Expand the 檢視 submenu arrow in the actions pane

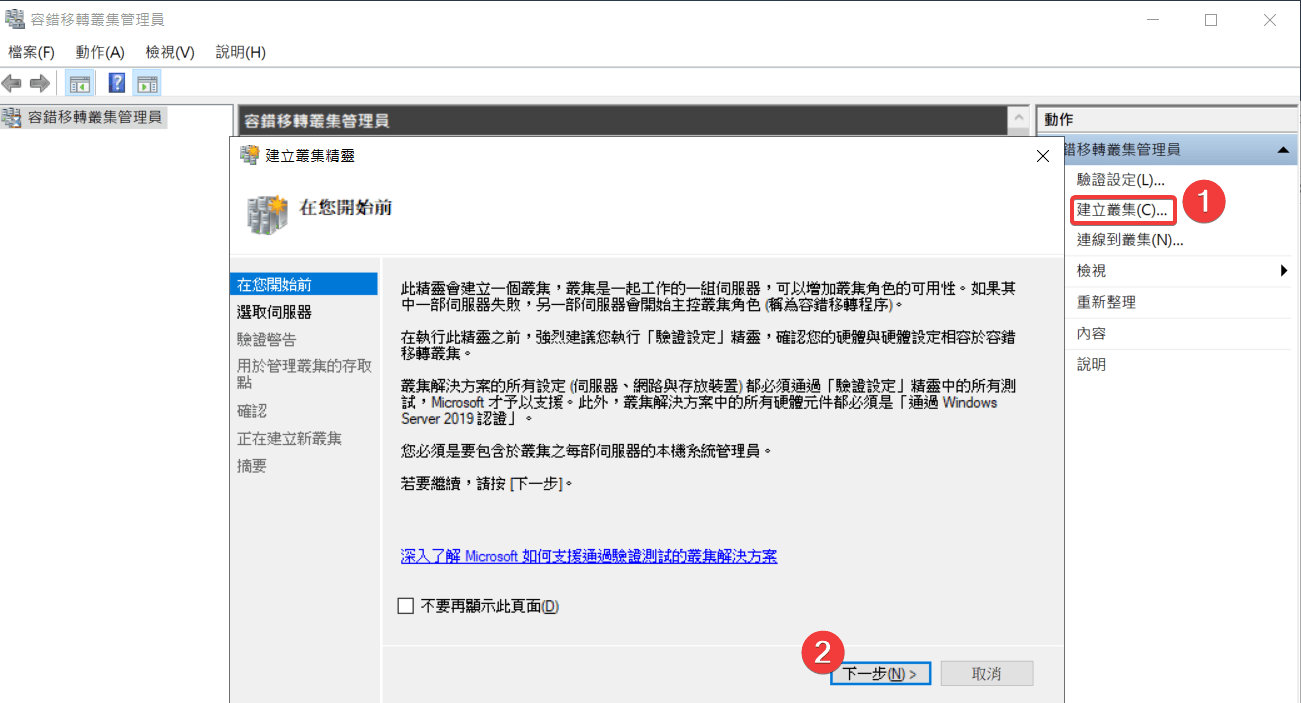tap(1283, 271)
